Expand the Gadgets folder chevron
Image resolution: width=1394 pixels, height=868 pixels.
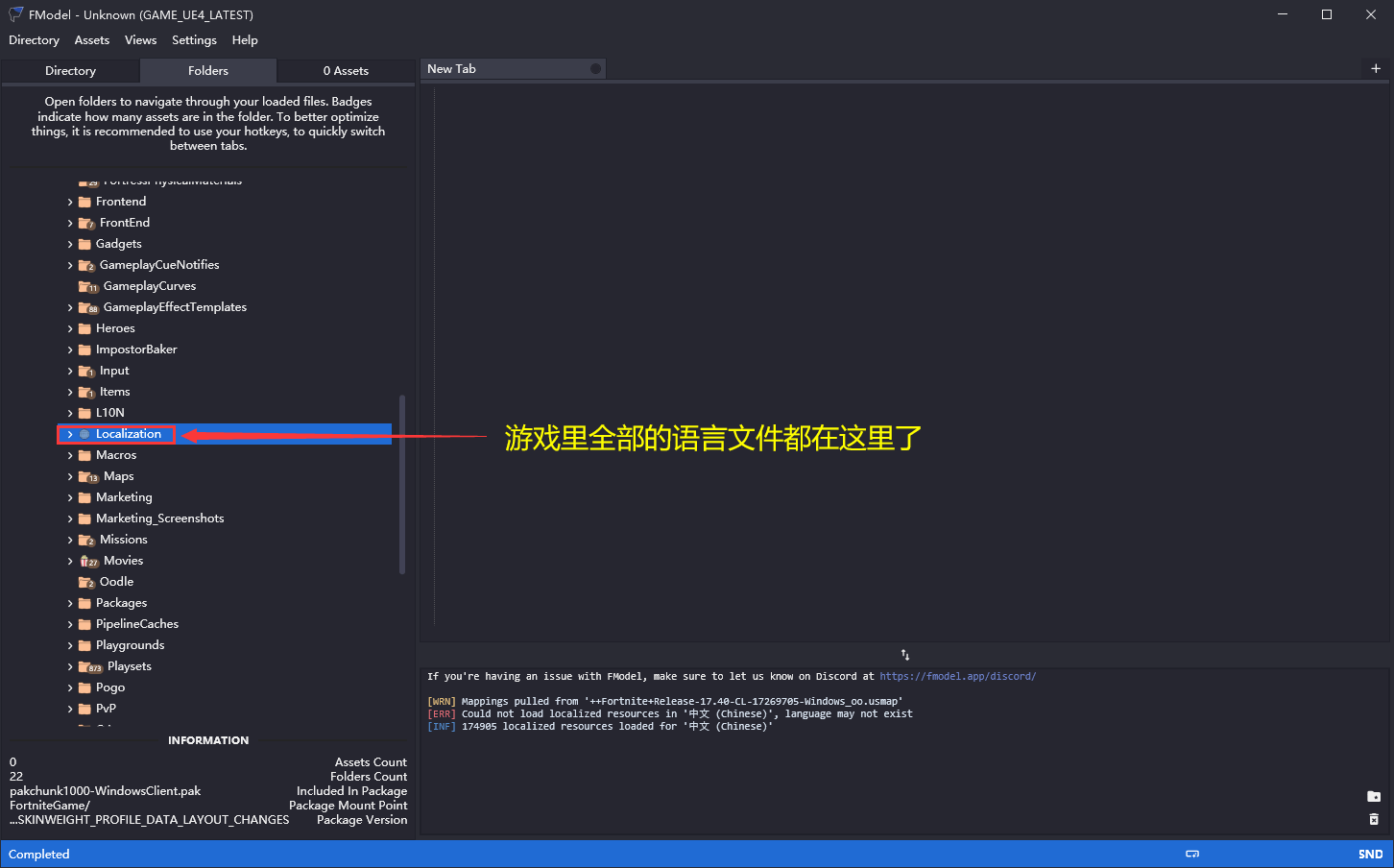coord(70,244)
